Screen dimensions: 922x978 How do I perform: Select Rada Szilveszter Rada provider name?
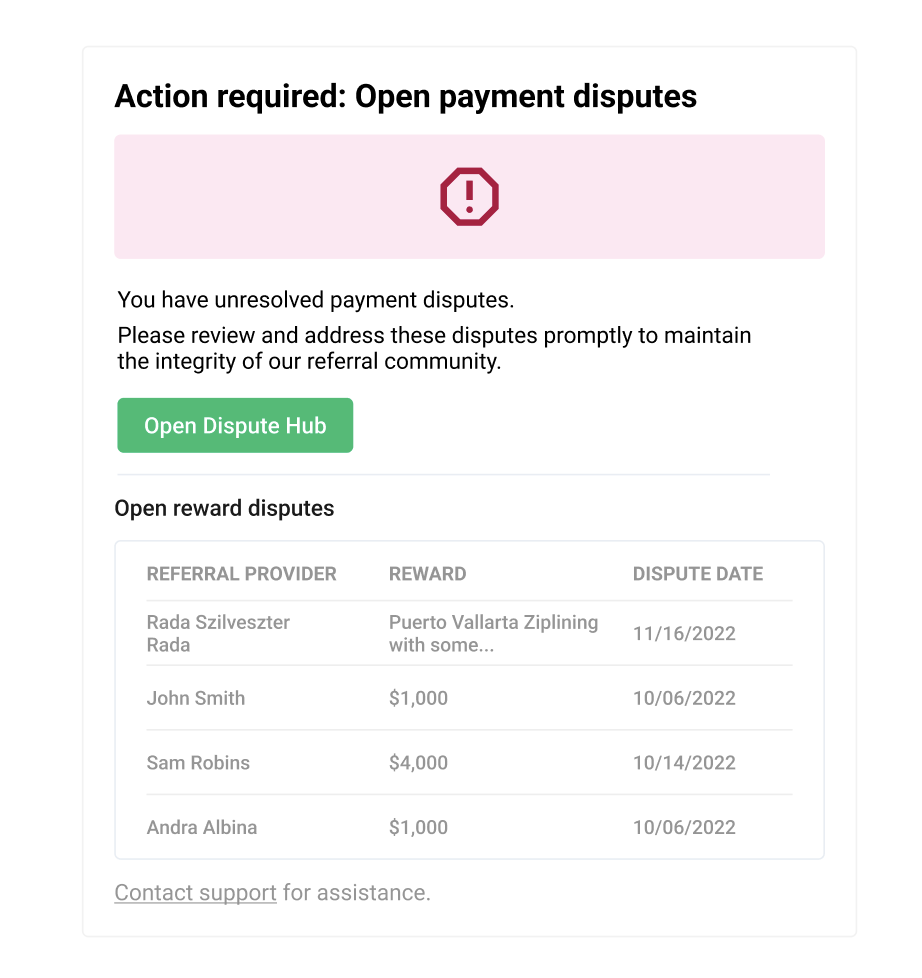coord(218,633)
